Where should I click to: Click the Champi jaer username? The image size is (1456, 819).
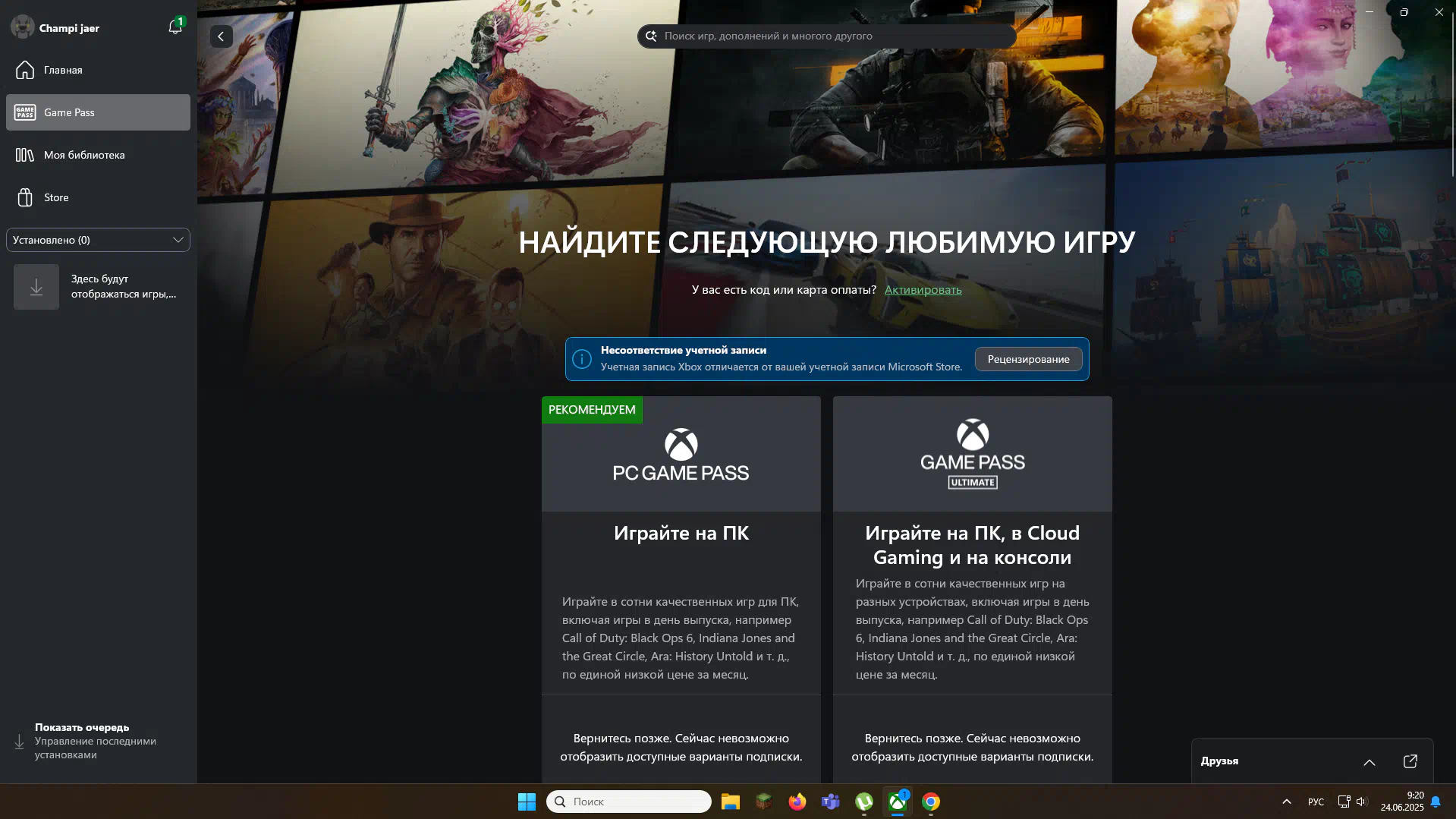click(69, 28)
